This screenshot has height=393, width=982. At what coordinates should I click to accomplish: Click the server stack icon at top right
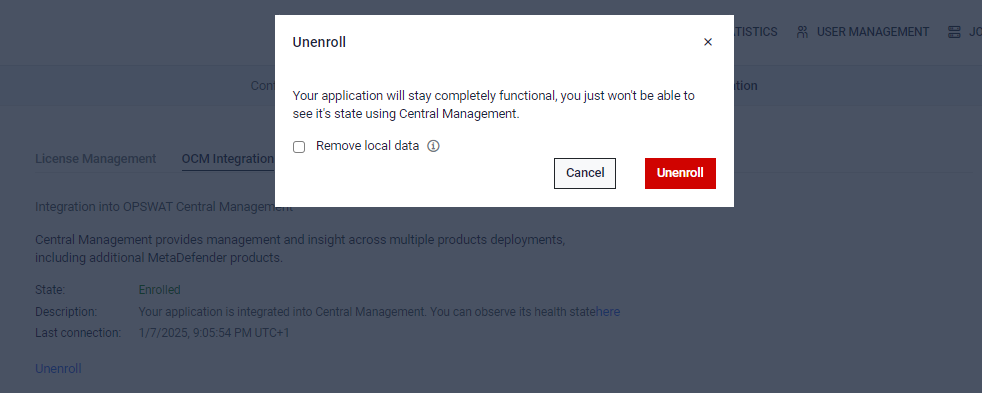tap(954, 32)
